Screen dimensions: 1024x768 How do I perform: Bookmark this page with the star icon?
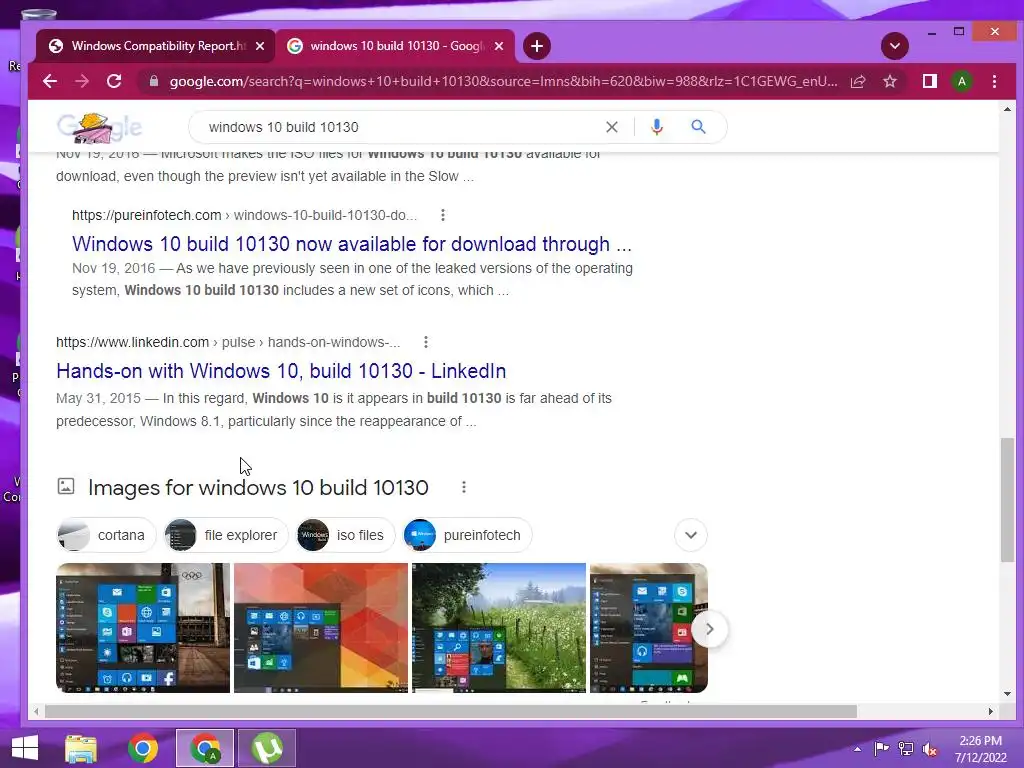[889, 82]
